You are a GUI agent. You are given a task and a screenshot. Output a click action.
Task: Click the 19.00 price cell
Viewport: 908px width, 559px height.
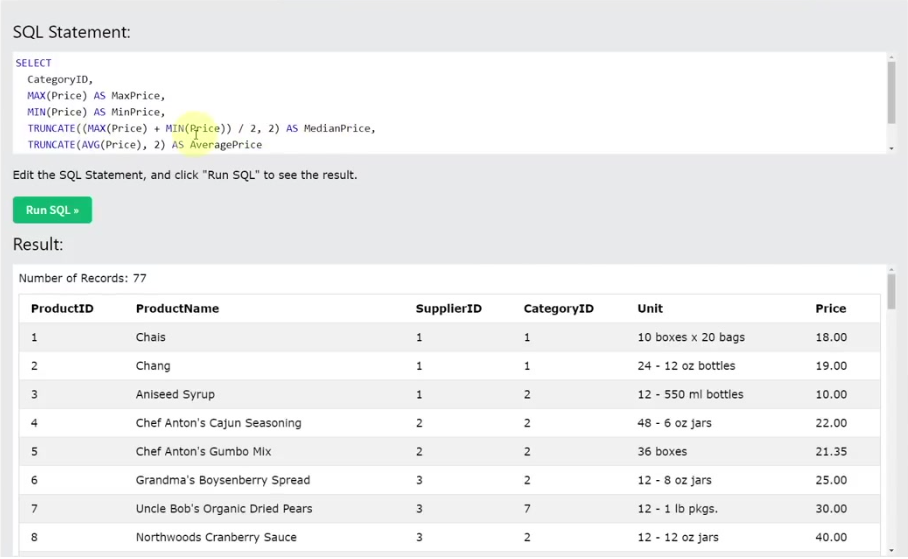tap(831, 366)
